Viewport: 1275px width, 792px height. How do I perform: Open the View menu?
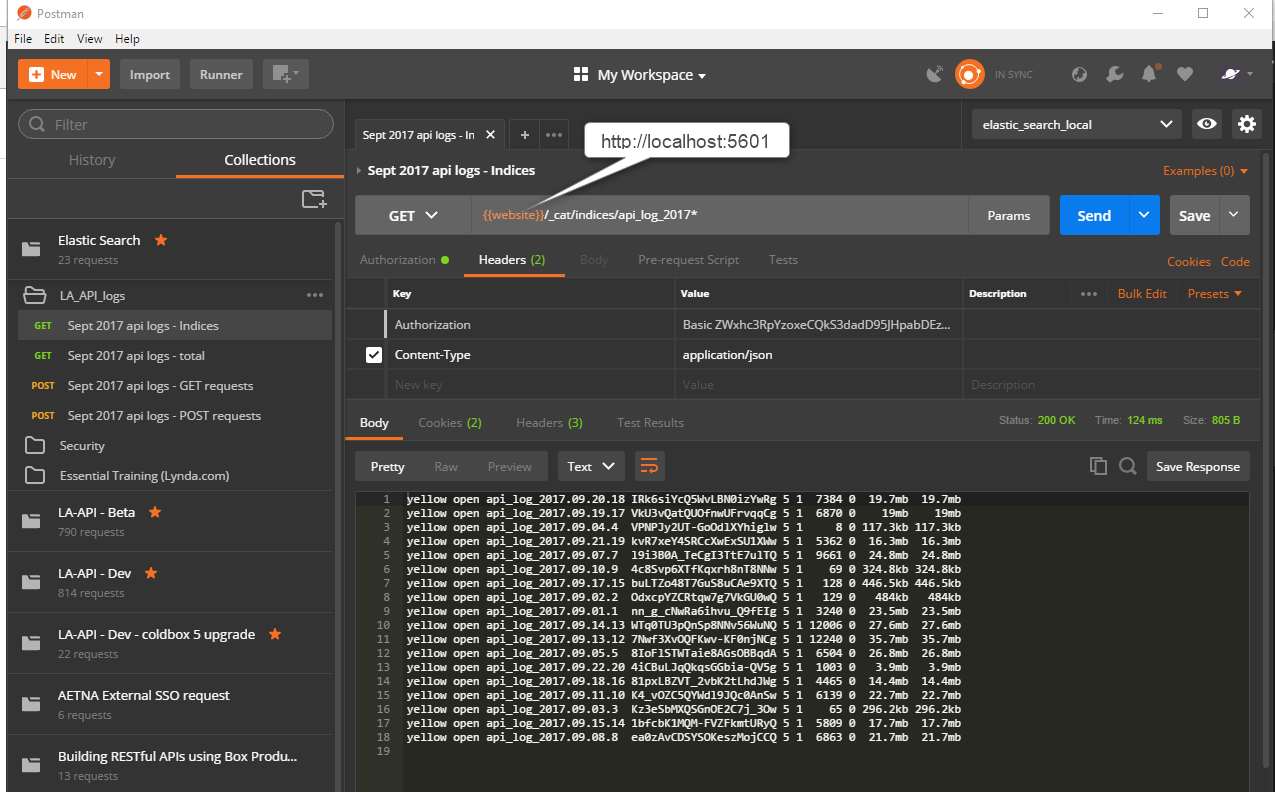click(x=90, y=39)
